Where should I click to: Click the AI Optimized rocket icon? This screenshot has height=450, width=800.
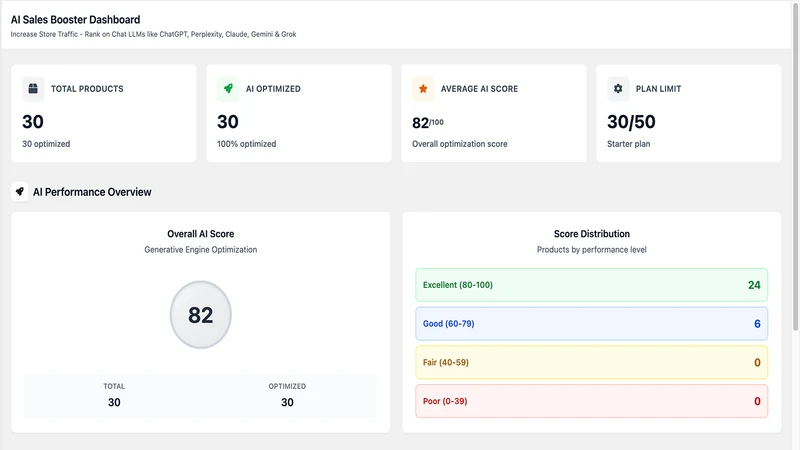[x=228, y=89]
